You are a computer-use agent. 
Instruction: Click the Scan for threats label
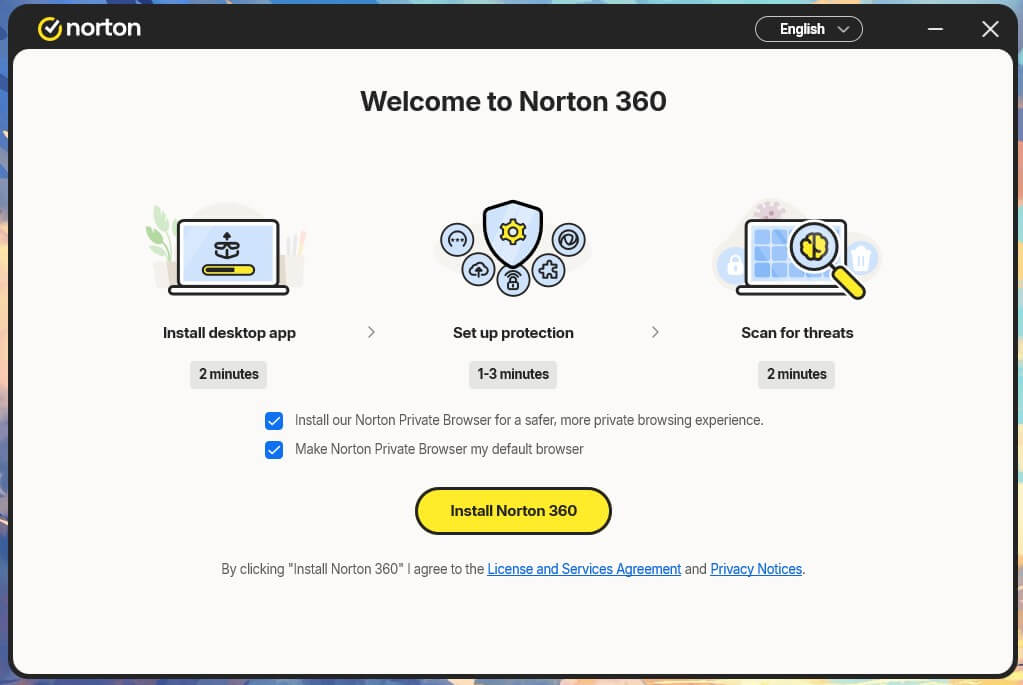click(x=797, y=333)
